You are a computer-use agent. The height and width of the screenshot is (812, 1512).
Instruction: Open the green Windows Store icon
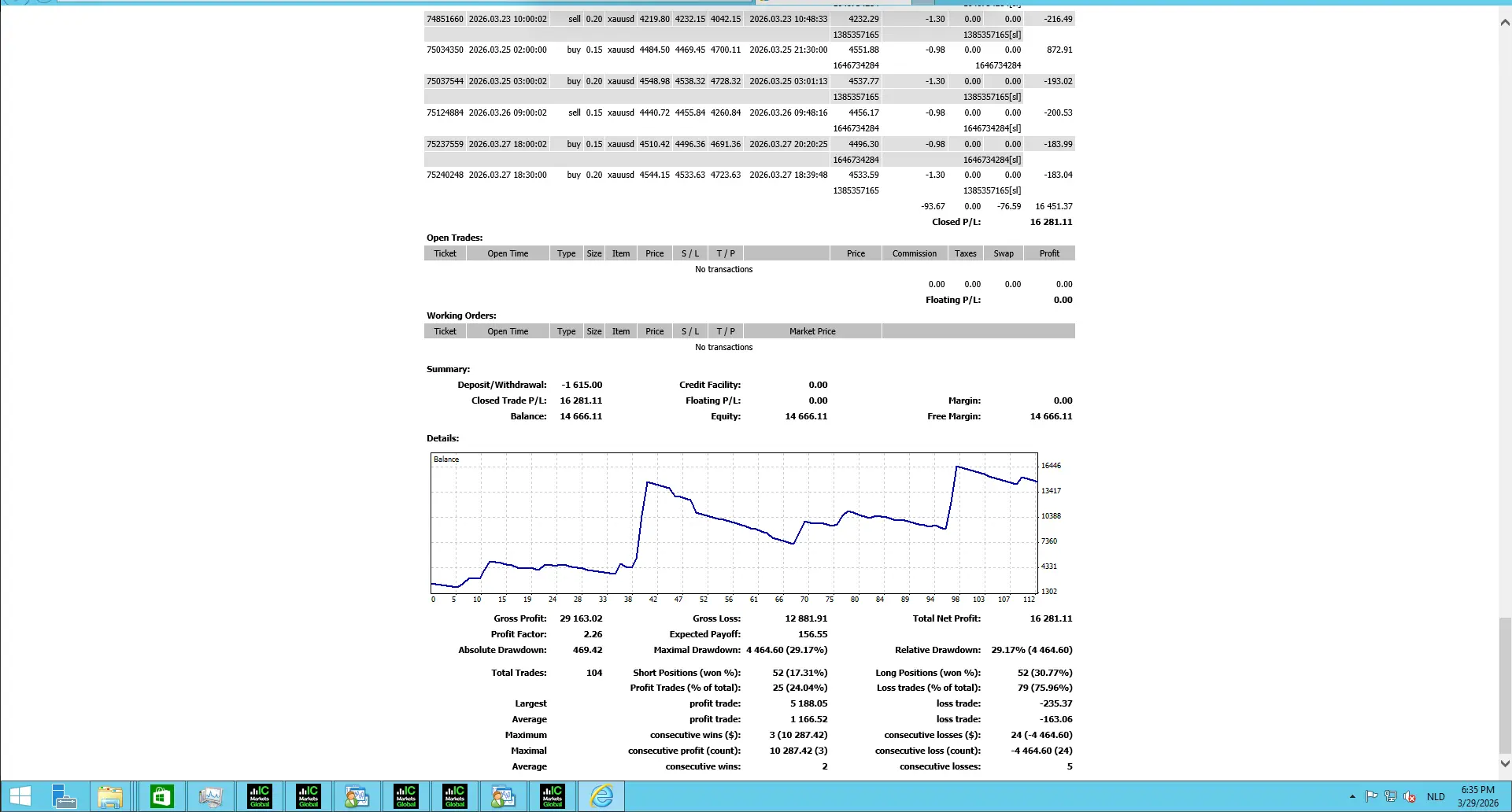click(161, 796)
